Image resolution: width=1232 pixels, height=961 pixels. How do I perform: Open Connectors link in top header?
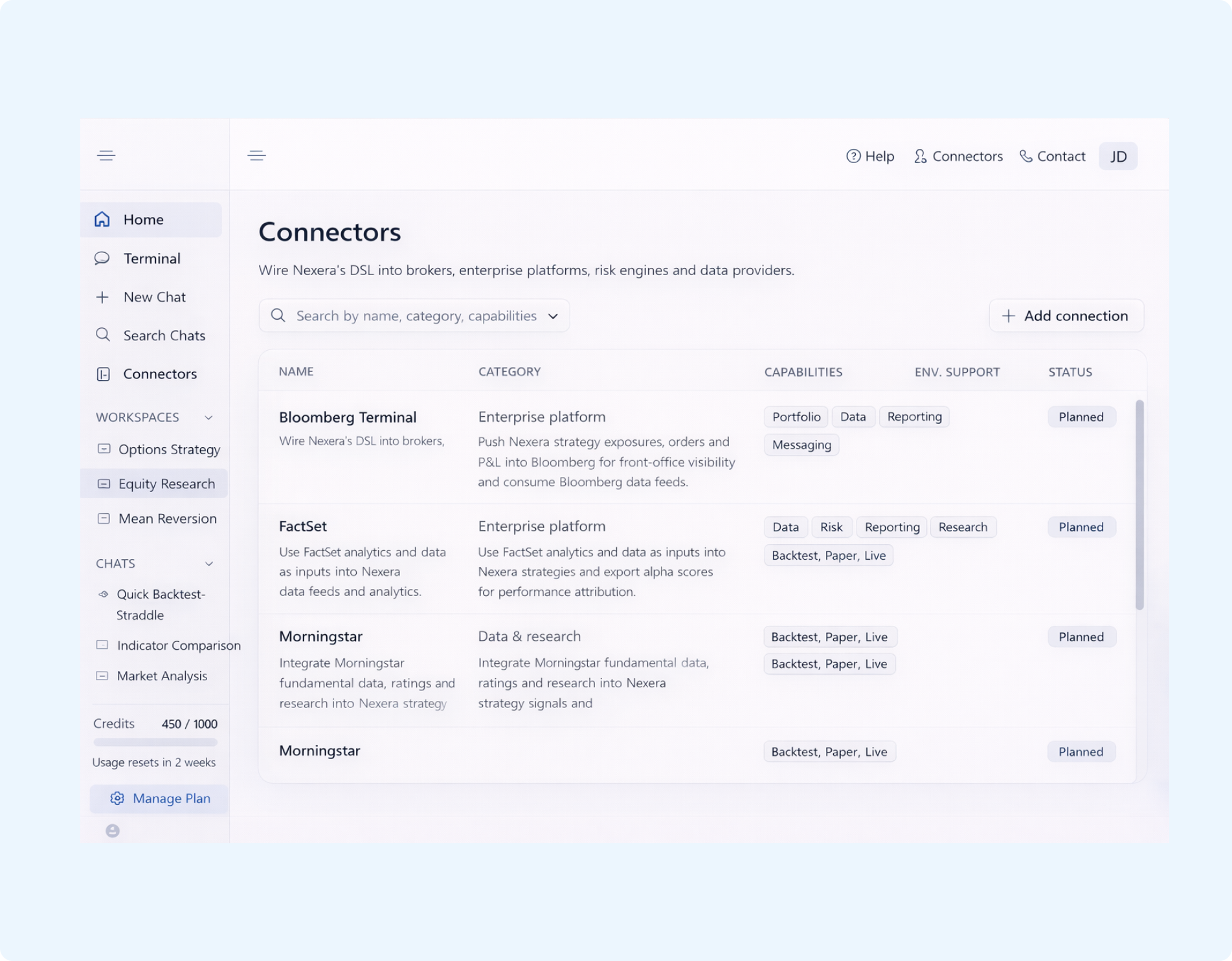click(958, 156)
